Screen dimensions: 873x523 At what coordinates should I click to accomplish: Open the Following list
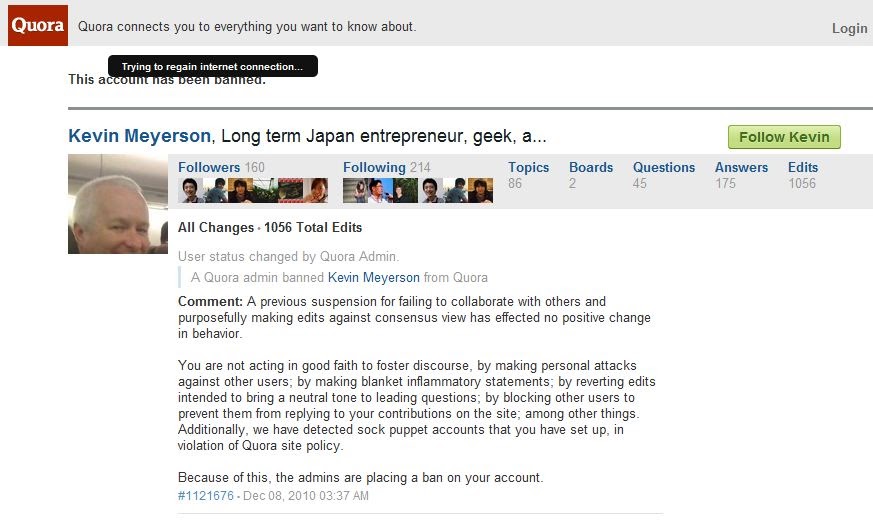point(374,167)
